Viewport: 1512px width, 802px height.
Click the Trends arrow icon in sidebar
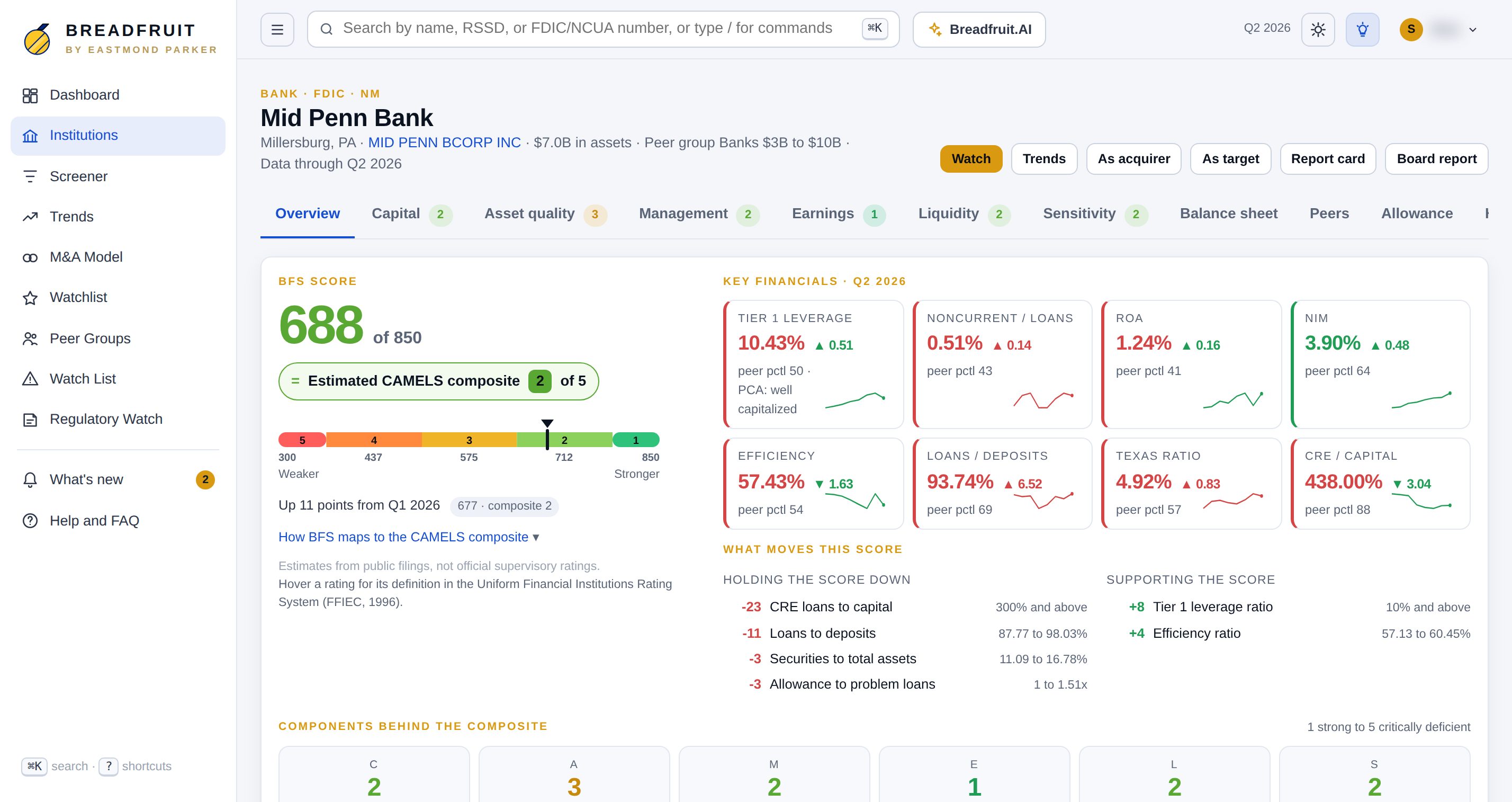point(30,217)
